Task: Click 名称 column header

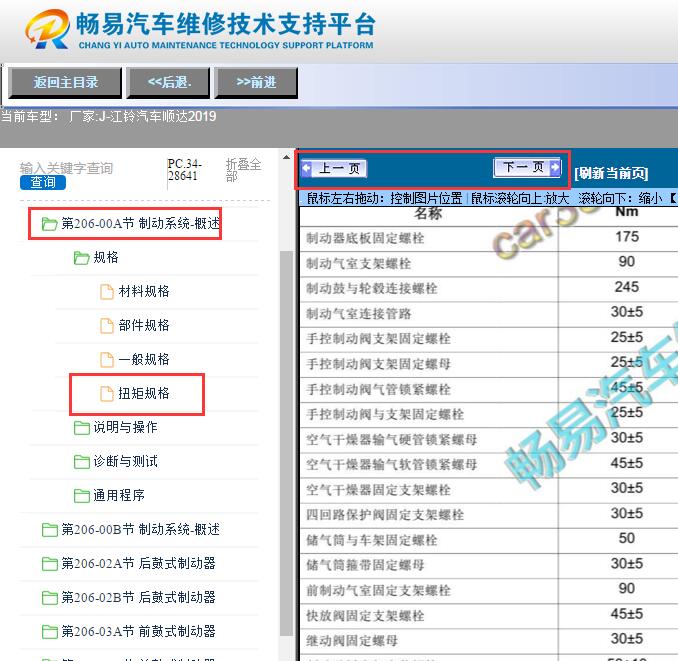Action: point(429,213)
